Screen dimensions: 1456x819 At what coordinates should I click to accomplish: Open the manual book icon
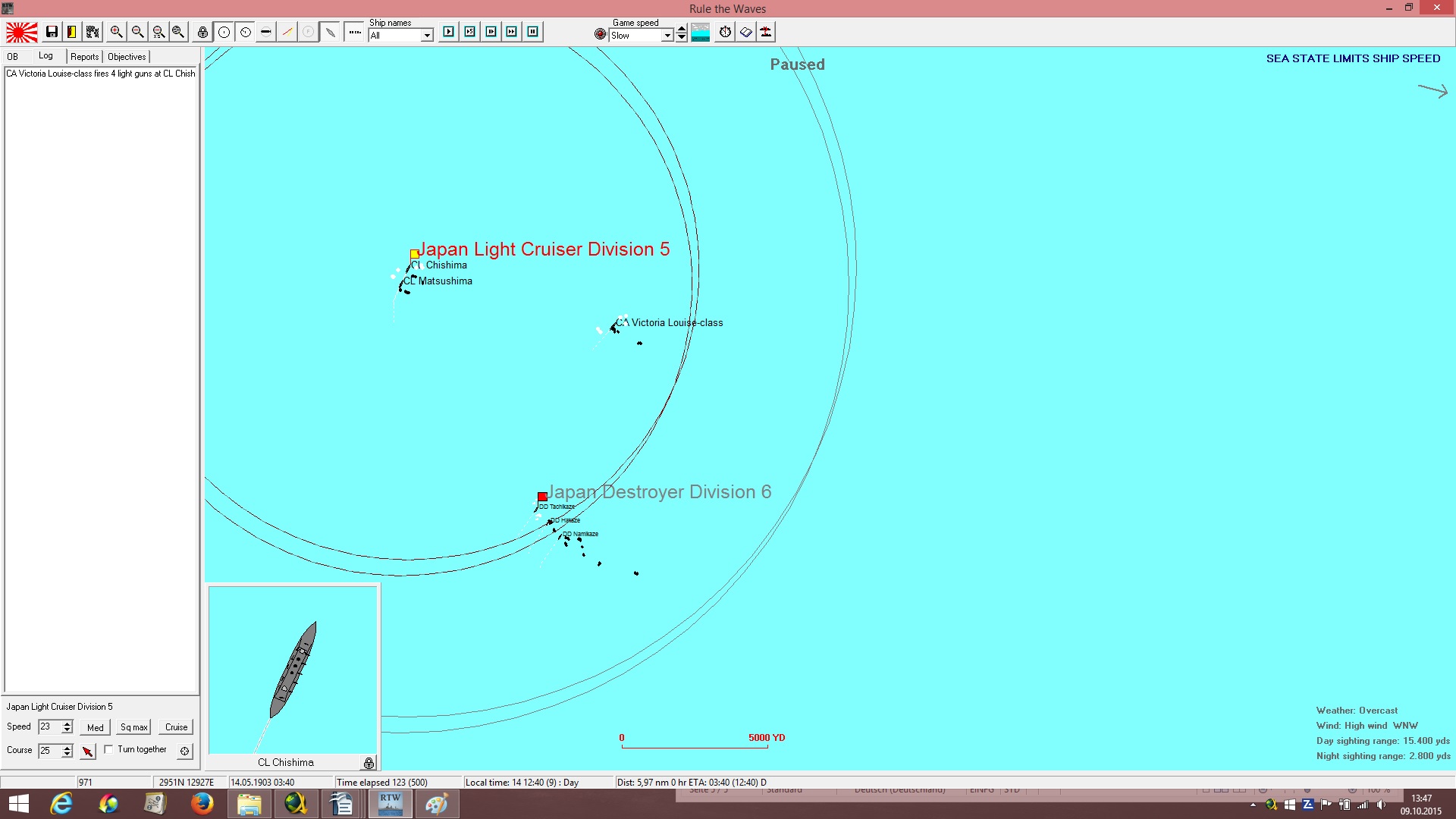(x=746, y=32)
